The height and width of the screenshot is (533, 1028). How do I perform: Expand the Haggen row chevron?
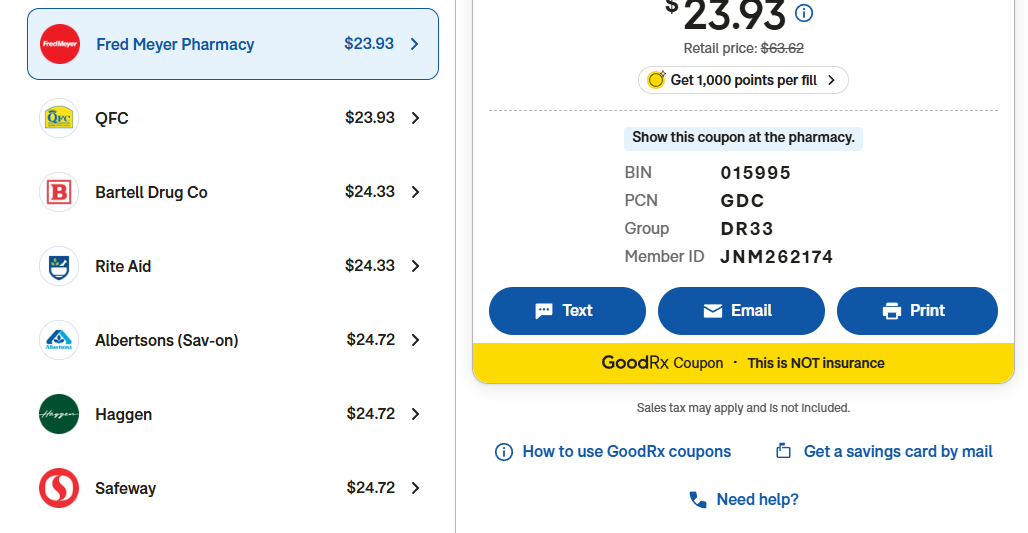416,414
